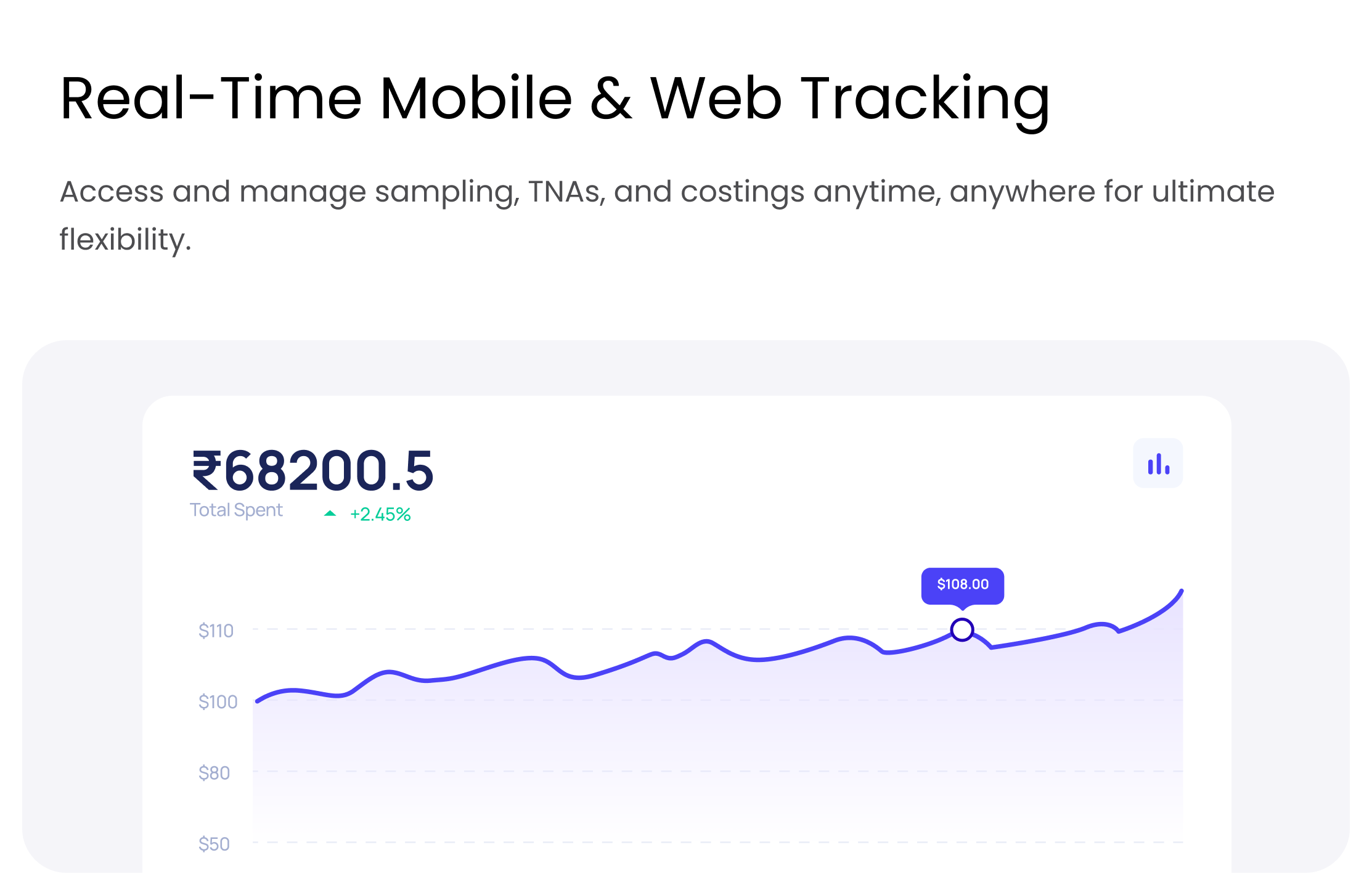Image resolution: width=1372 pixels, height=895 pixels.
Task: Click the word "Access" starting the description
Action: coord(111,192)
